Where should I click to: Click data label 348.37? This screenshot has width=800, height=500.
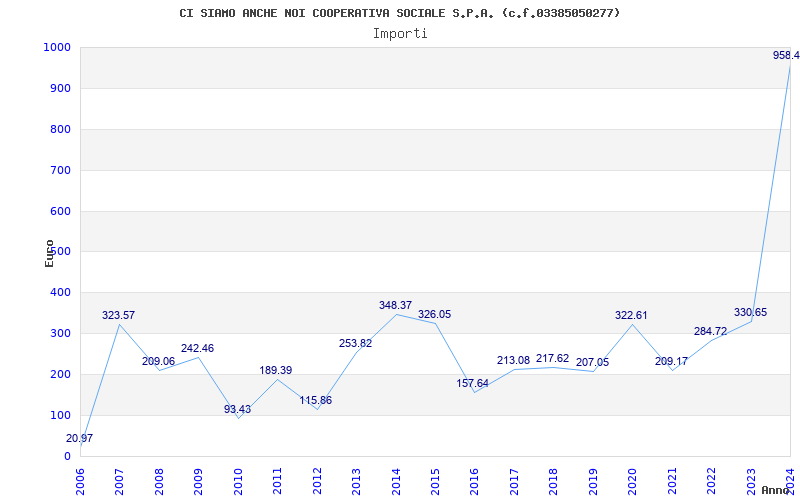[x=395, y=305]
